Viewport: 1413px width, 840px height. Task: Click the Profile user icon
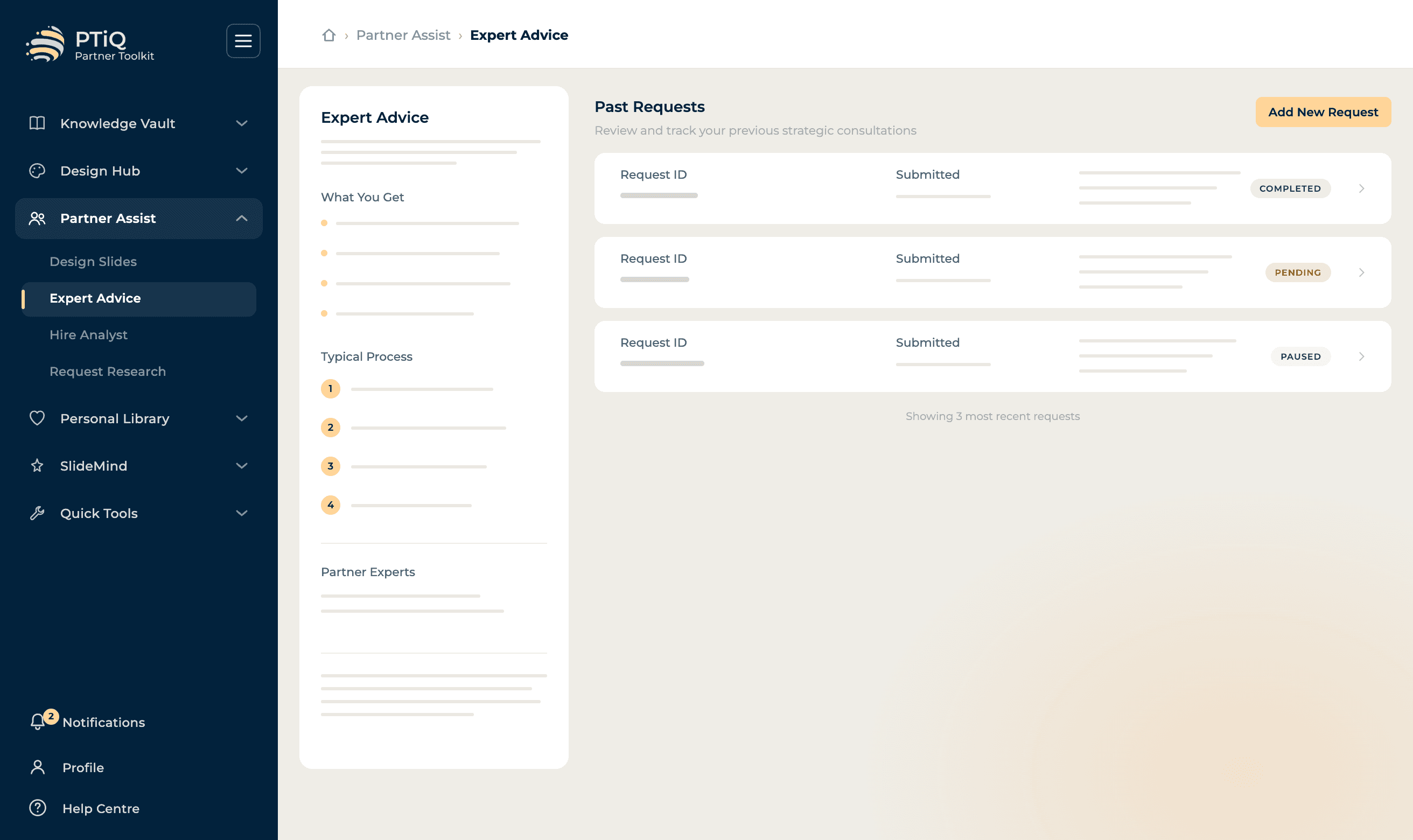pos(38,767)
